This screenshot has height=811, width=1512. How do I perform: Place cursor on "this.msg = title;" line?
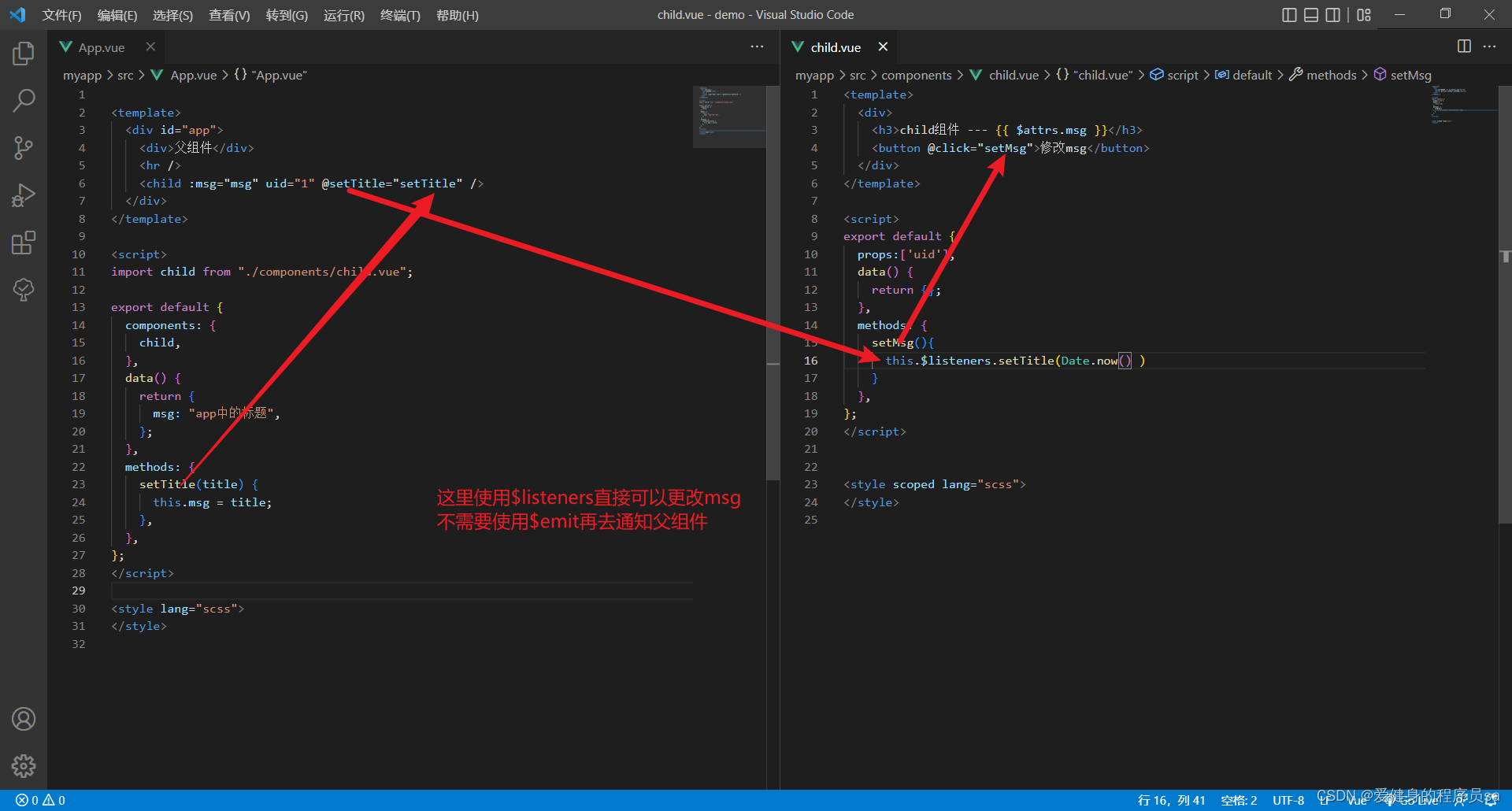[x=213, y=502]
